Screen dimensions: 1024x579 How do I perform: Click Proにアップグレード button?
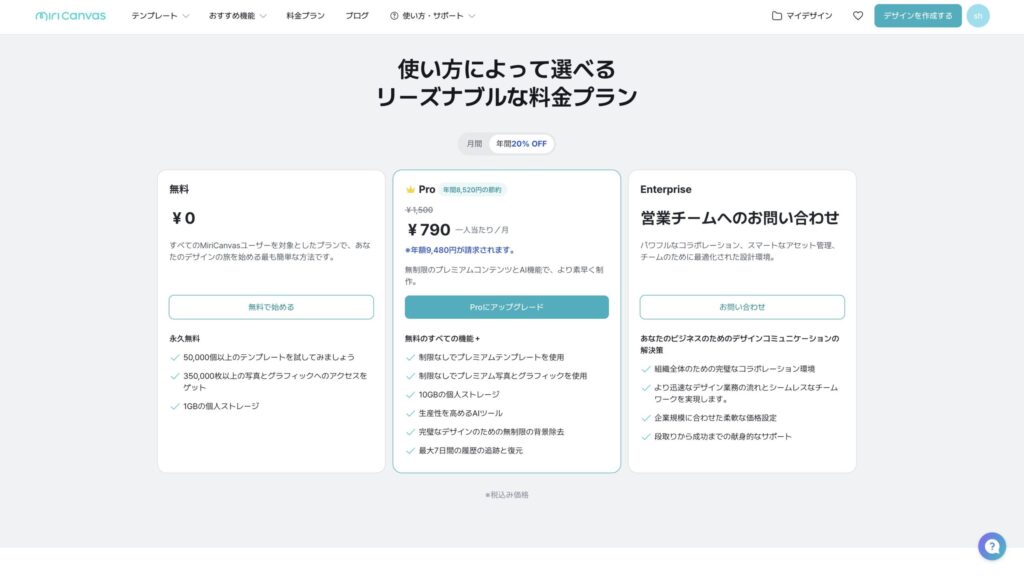point(506,307)
